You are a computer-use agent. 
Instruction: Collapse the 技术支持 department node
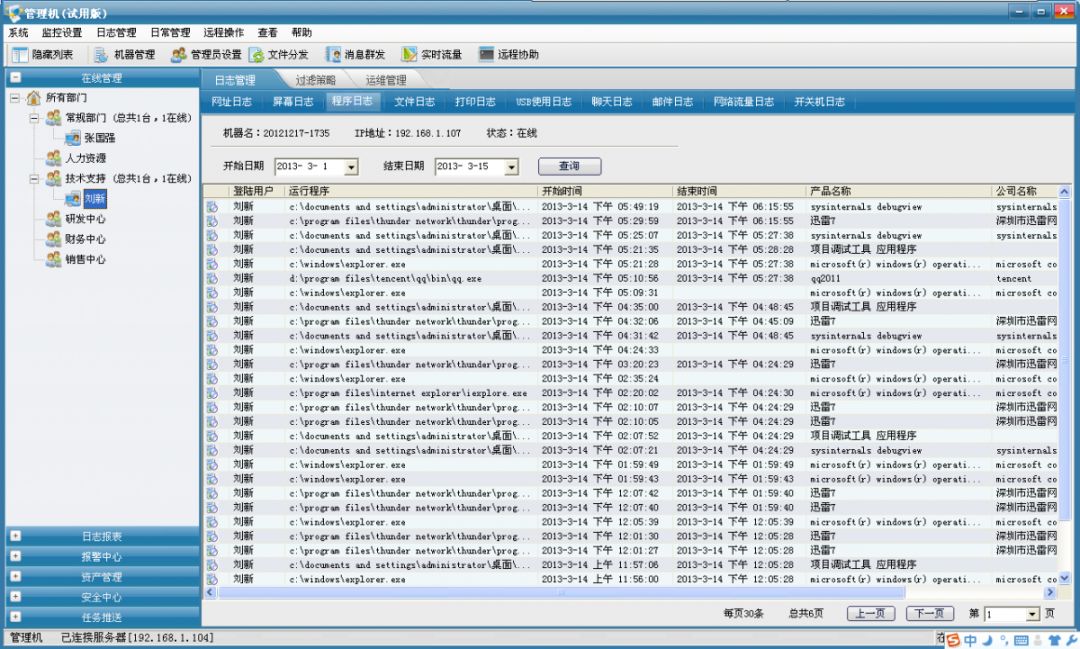pos(34,179)
